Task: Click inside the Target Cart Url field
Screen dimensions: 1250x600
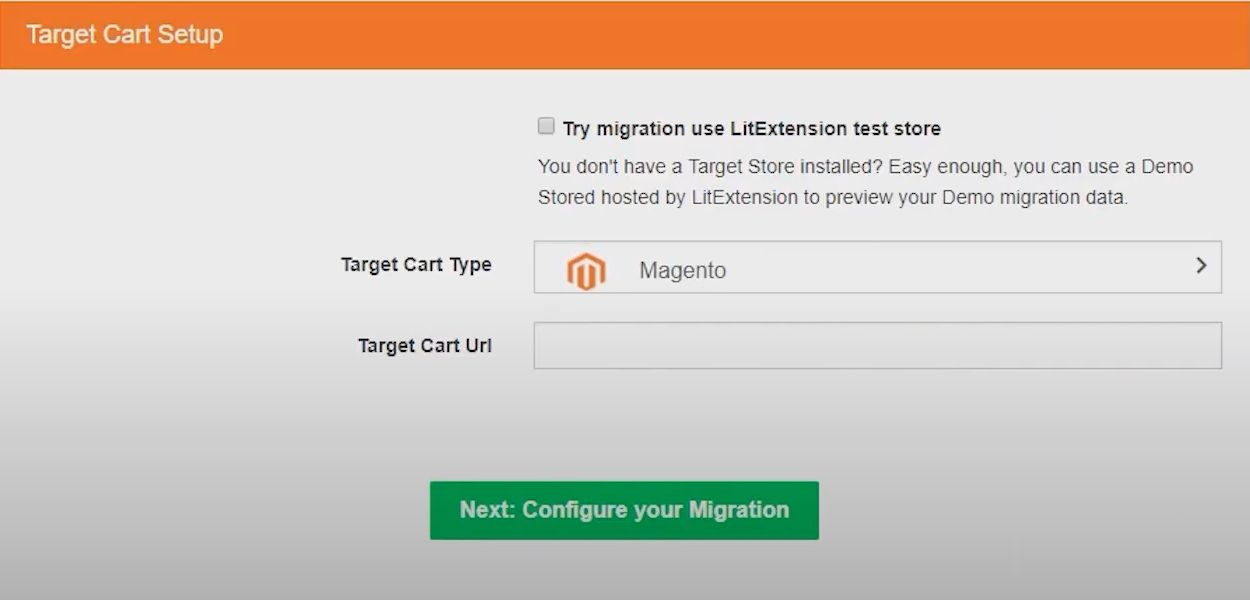Action: [878, 345]
